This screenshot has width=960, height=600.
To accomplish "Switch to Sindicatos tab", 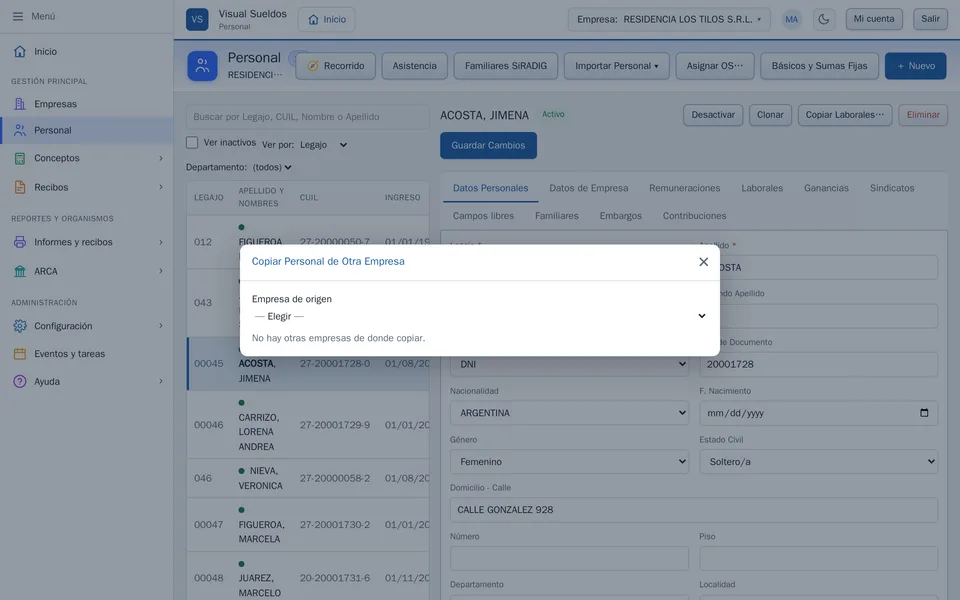I will pyautogui.click(x=891, y=188).
